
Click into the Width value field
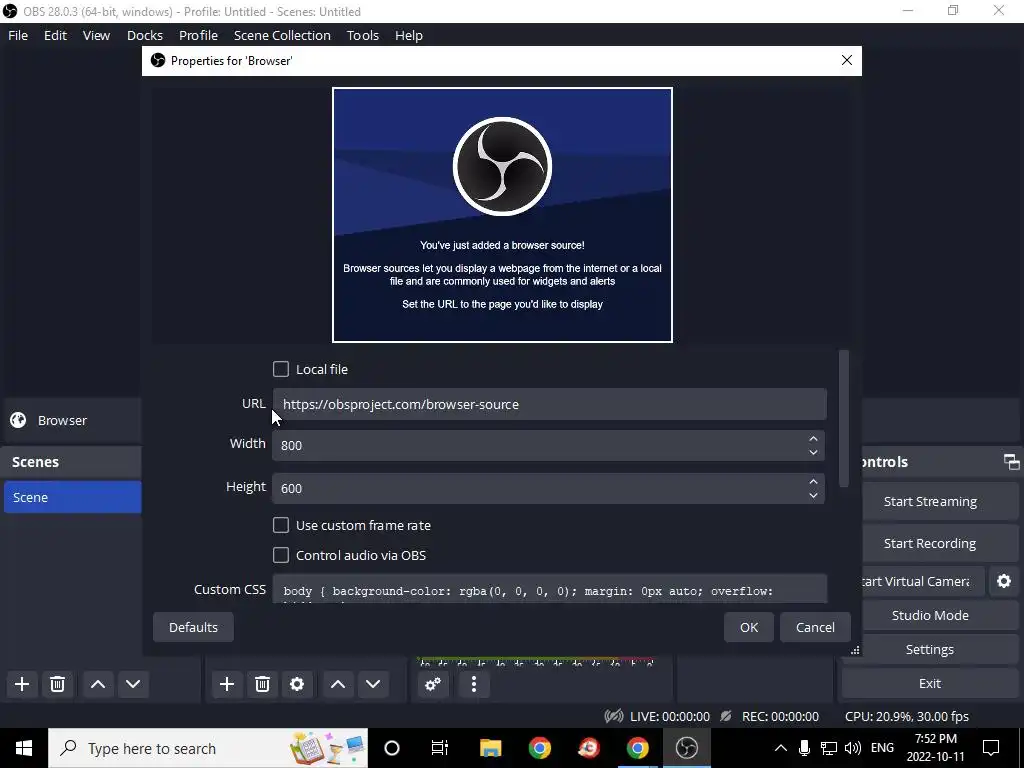pos(539,445)
